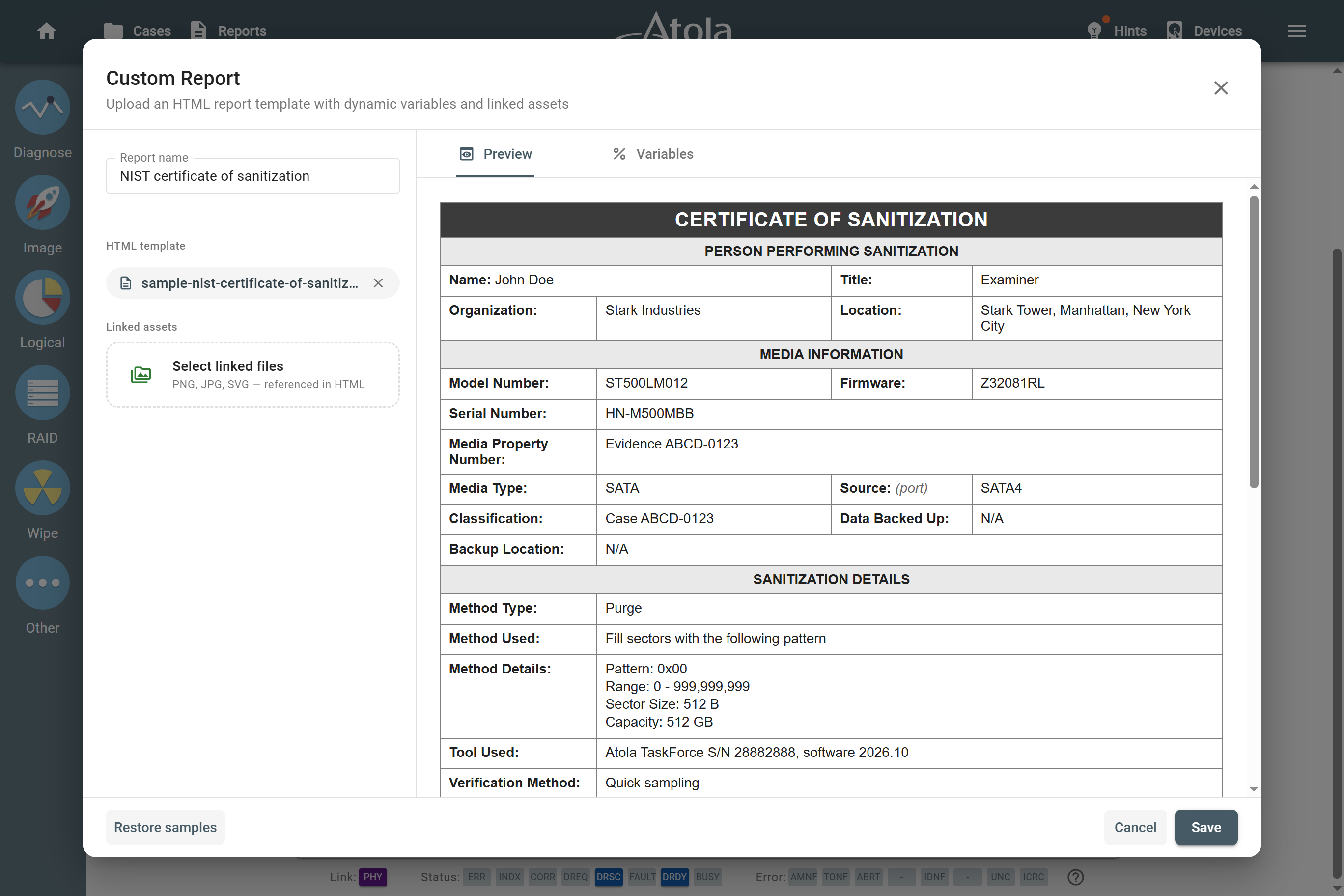
Task: Open the status help question icon
Action: pos(1075,877)
